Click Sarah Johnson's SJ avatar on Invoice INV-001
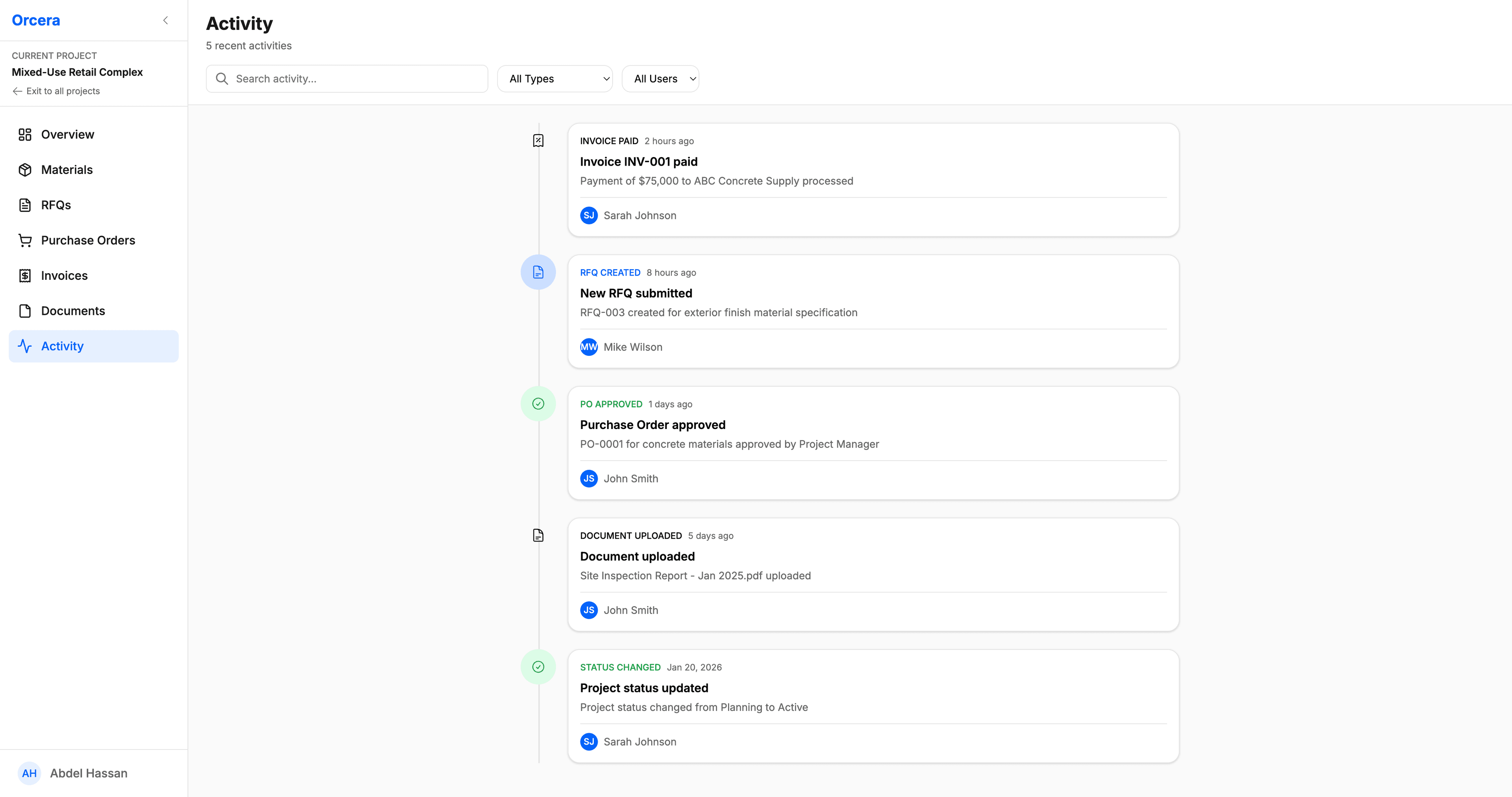This screenshot has height=797, width=1512. [589, 215]
